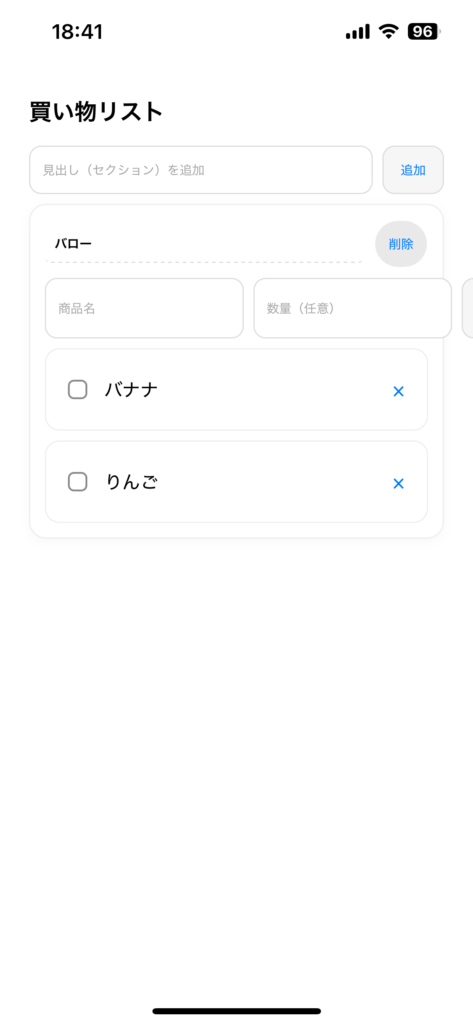Click the 追加 button to add section
Image resolution: width=473 pixels, height=1024 pixels.
coord(413,170)
